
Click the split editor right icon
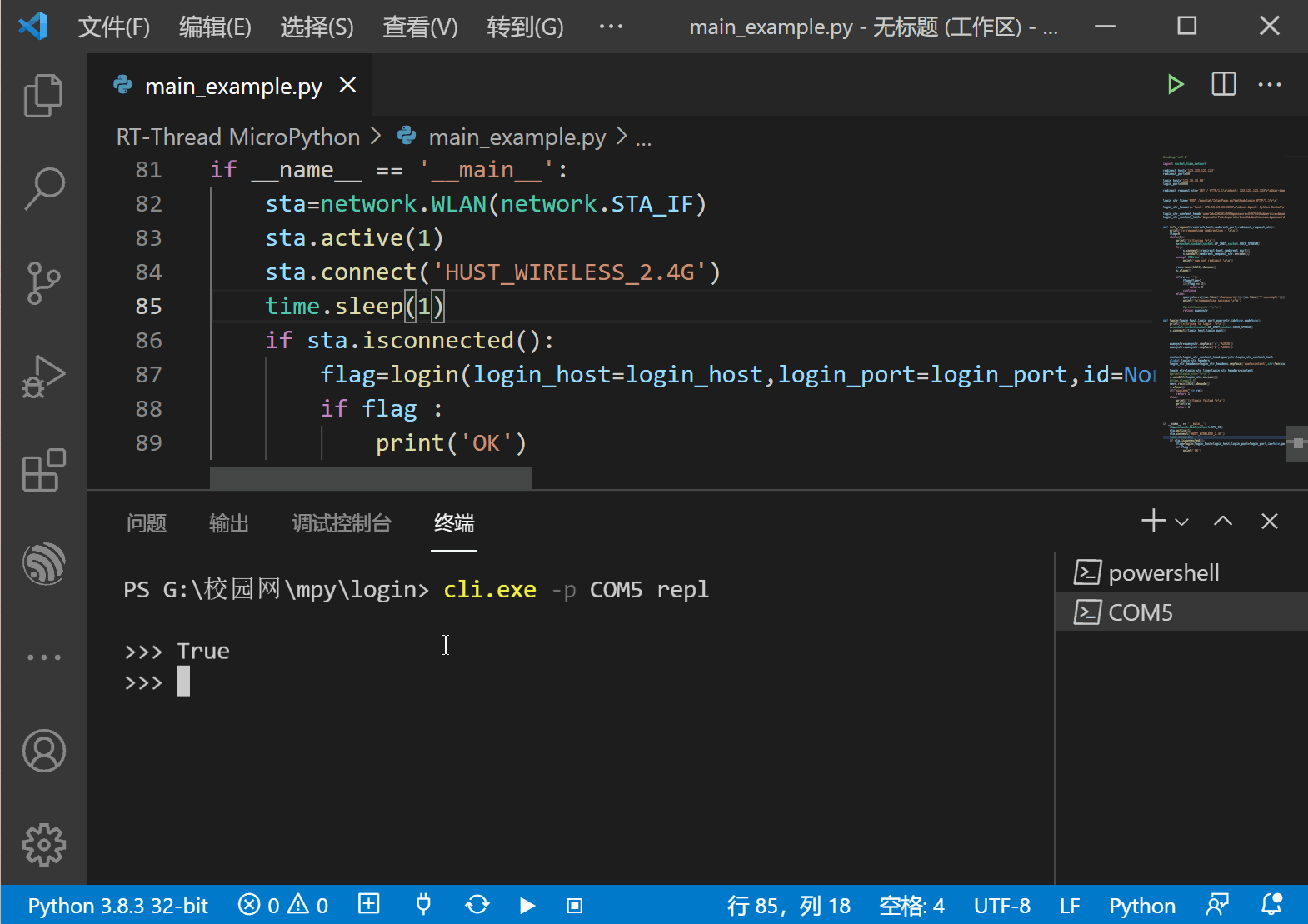(x=1223, y=85)
